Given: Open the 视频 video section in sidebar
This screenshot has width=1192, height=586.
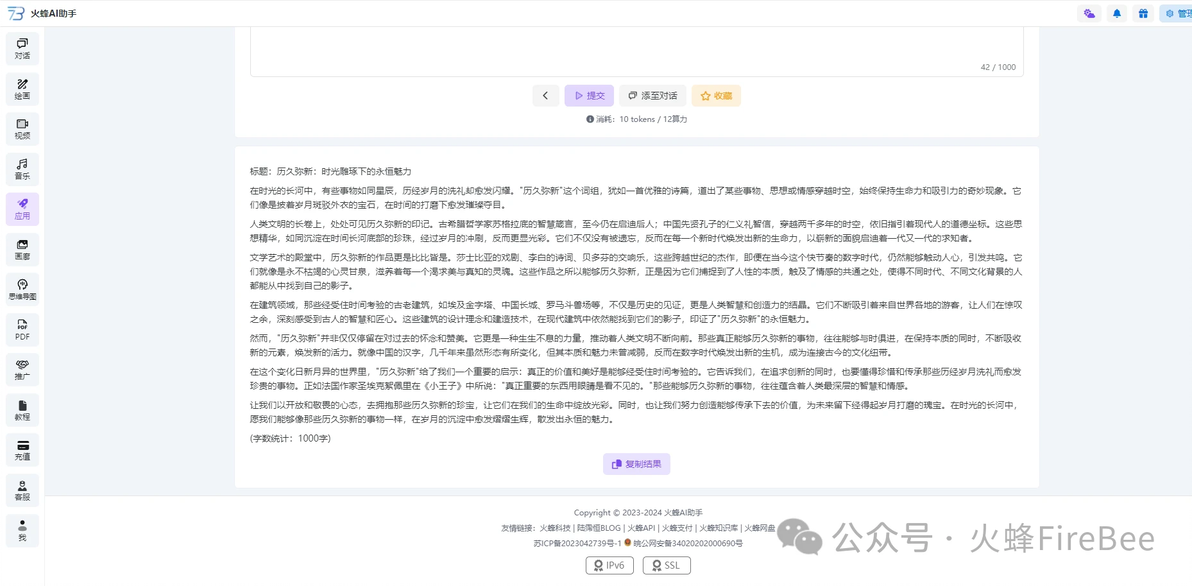Looking at the screenshot, I should point(22,128).
